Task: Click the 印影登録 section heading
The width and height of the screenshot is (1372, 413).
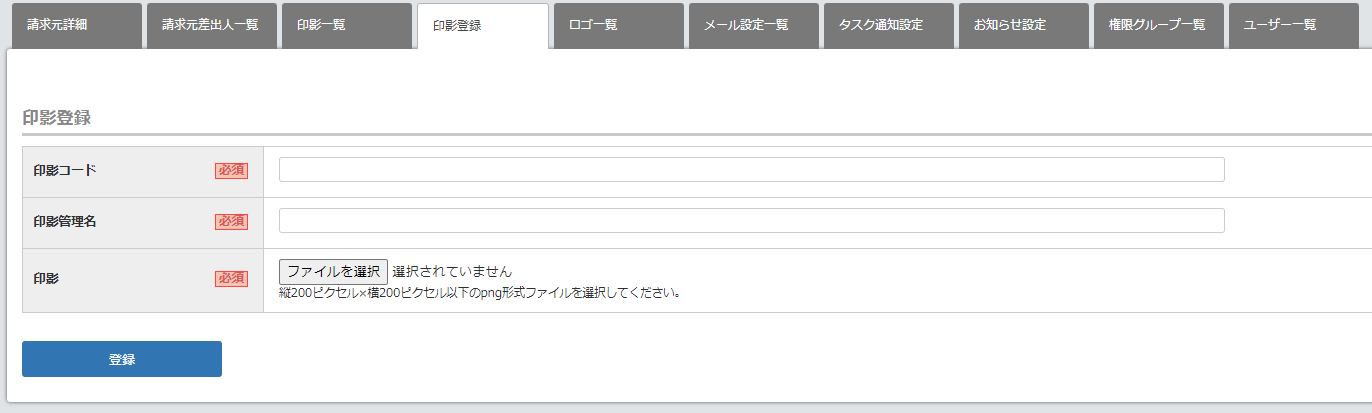Action: click(x=57, y=118)
